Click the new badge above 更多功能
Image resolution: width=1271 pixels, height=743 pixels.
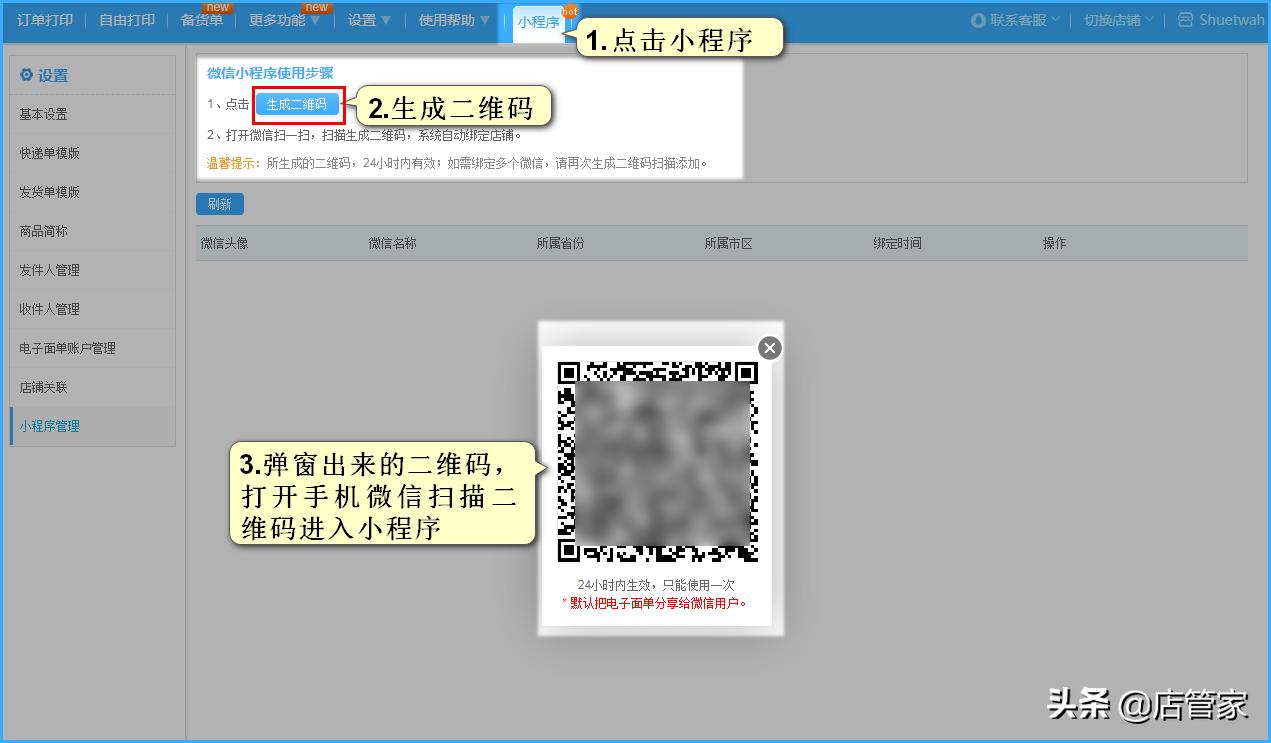point(316,6)
